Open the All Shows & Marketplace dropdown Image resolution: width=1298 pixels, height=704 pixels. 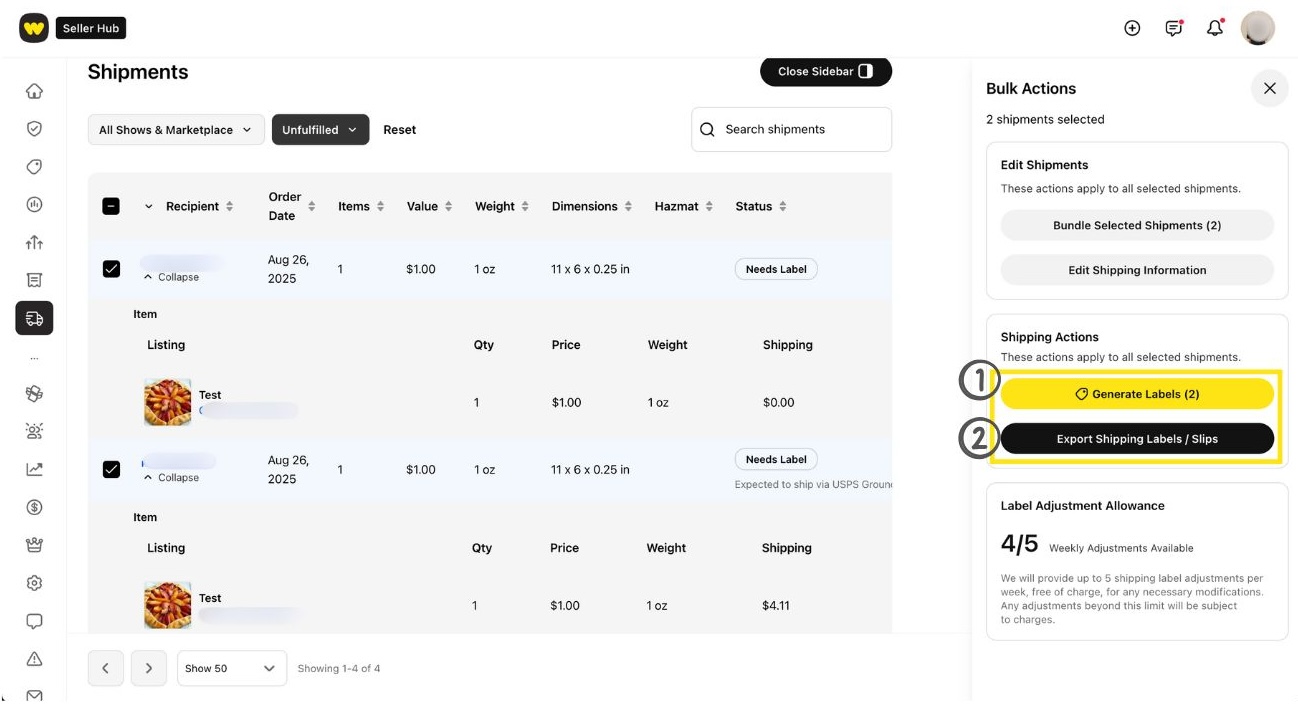[x=176, y=129]
